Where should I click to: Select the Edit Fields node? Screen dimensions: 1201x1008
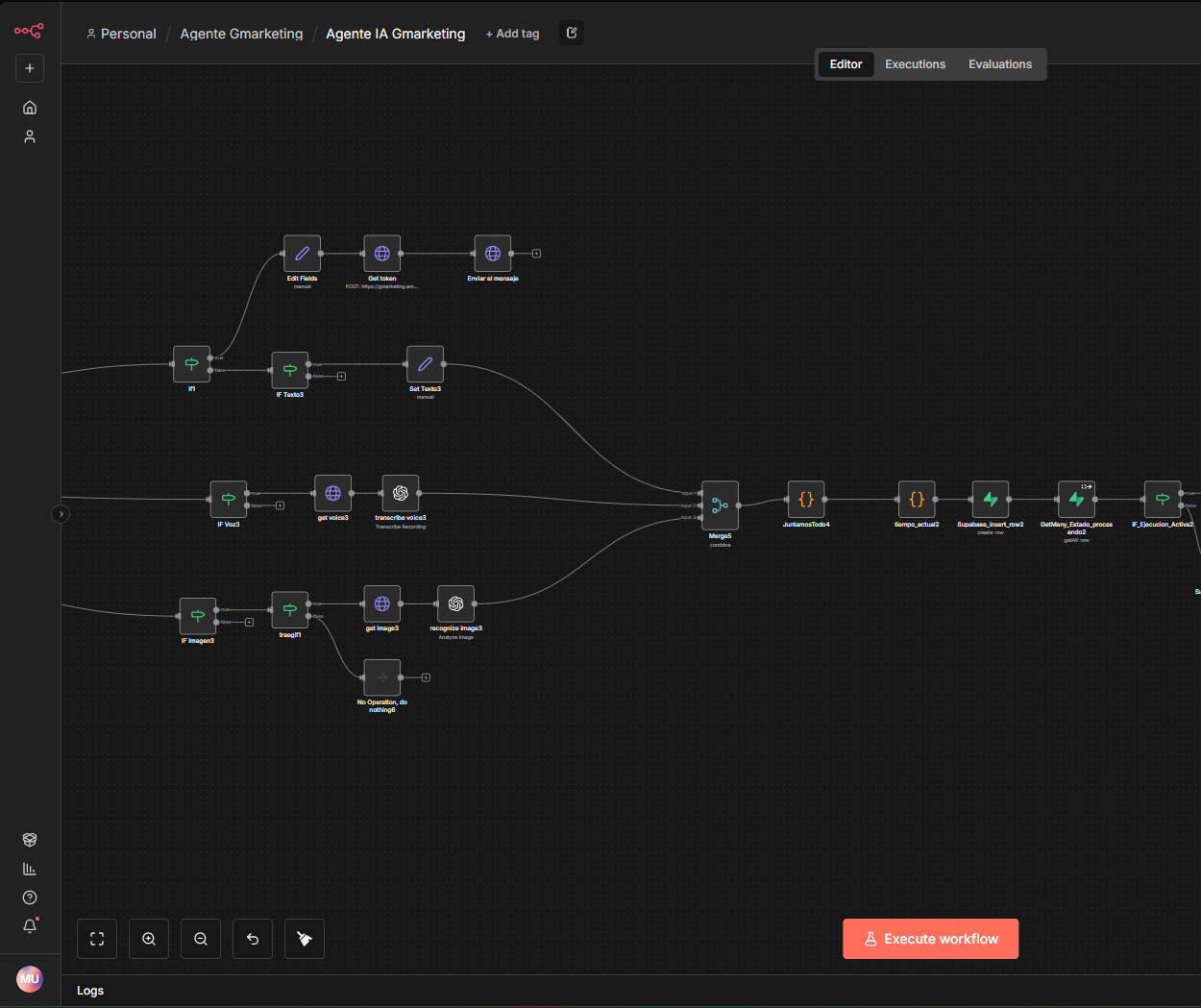(302, 254)
